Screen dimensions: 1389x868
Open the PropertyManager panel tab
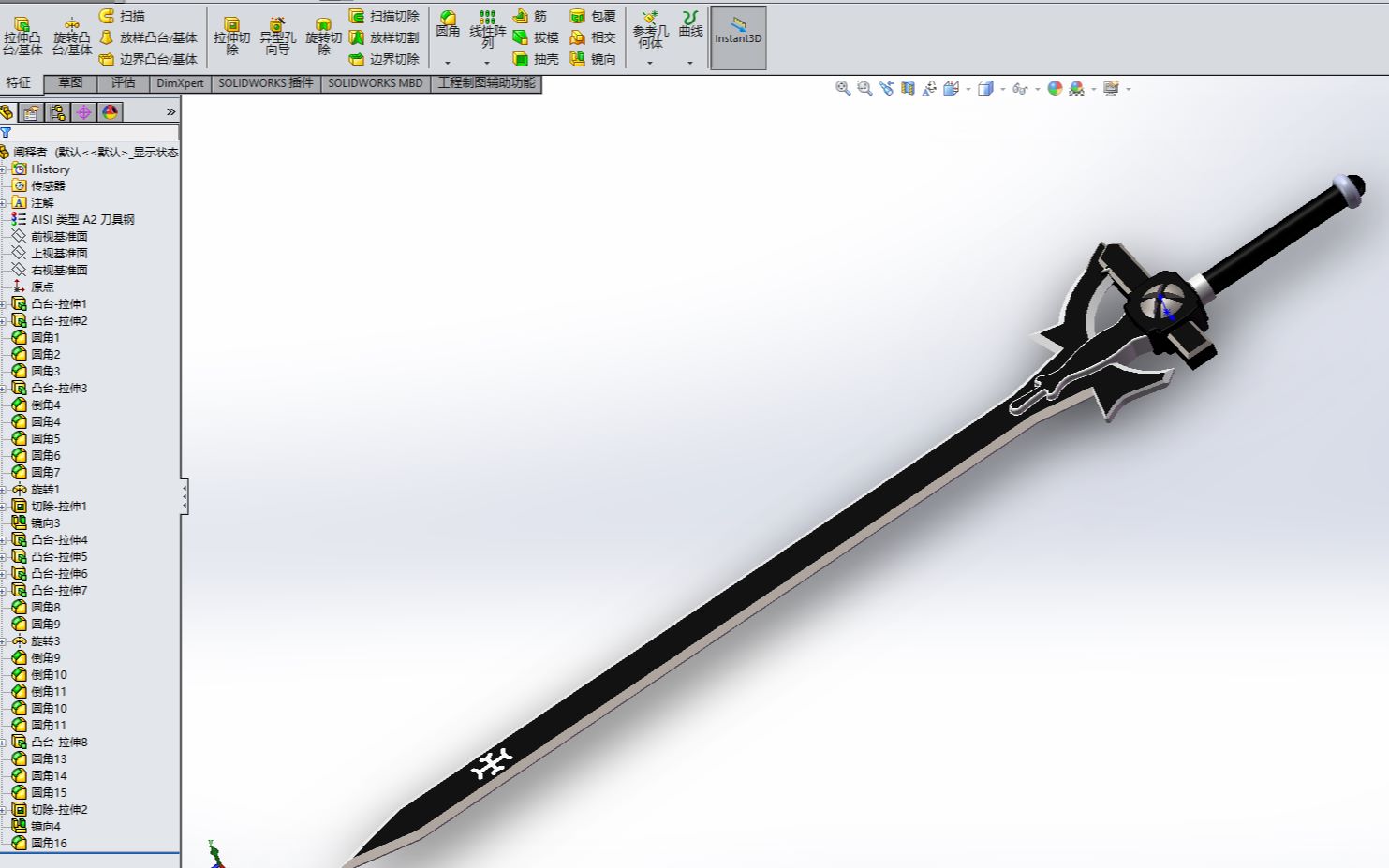32,112
